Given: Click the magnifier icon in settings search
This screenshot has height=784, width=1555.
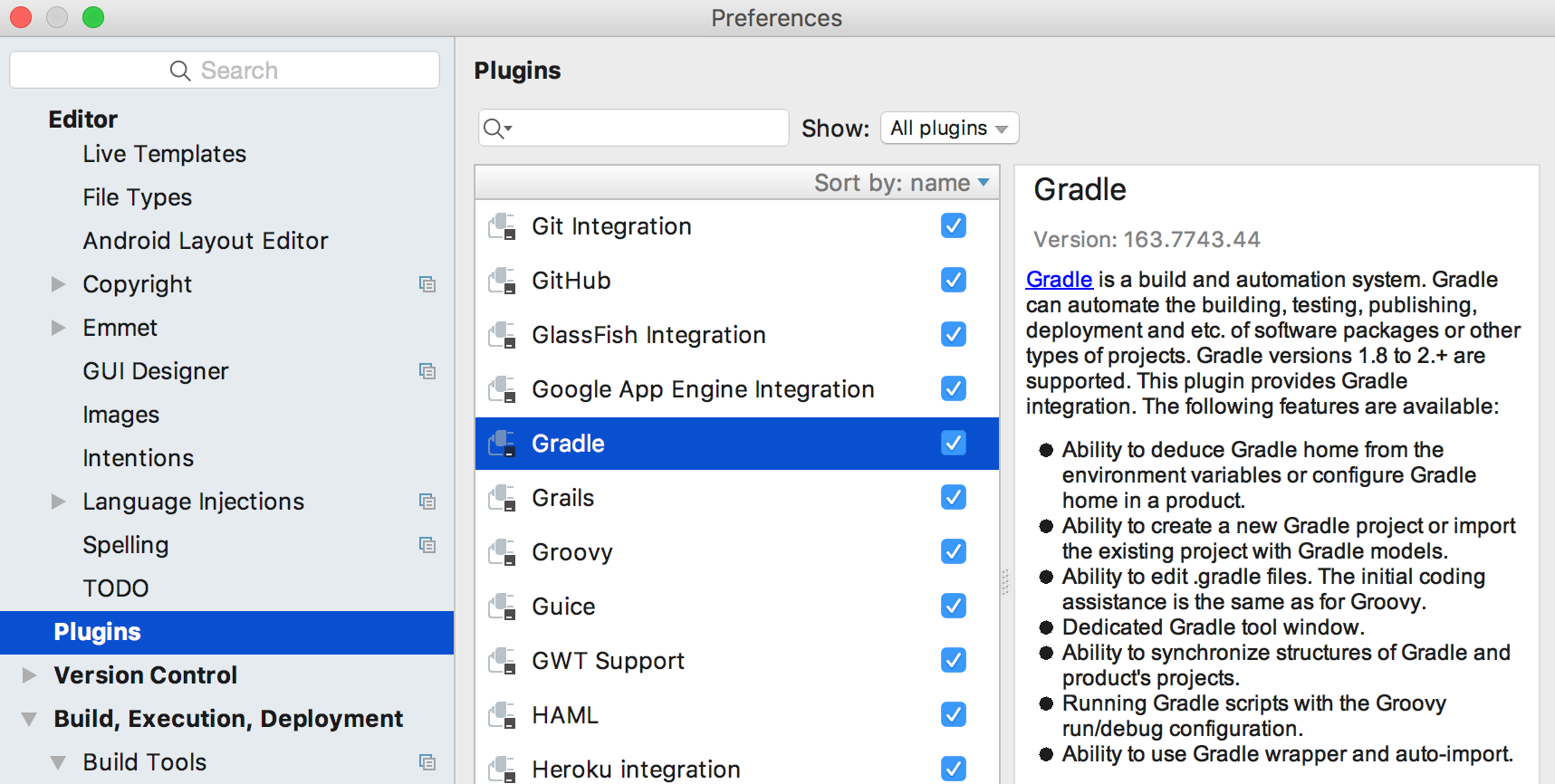Looking at the screenshot, I should (x=180, y=71).
